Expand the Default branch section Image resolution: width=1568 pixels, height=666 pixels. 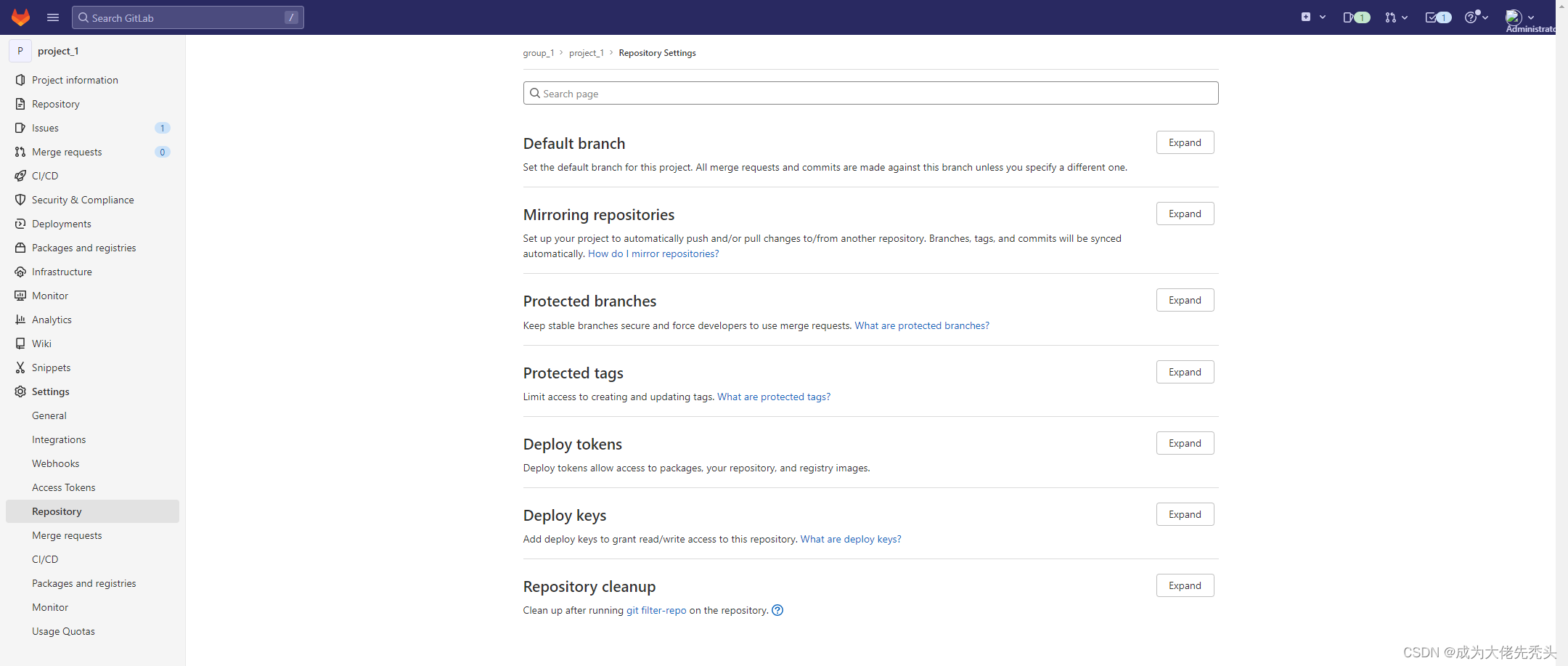pyautogui.click(x=1185, y=142)
